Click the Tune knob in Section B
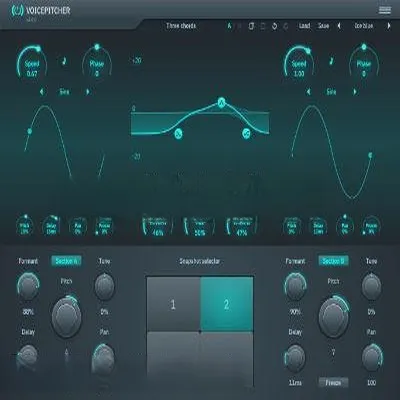This screenshot has height=400, width=400. (x=371, y=286)
